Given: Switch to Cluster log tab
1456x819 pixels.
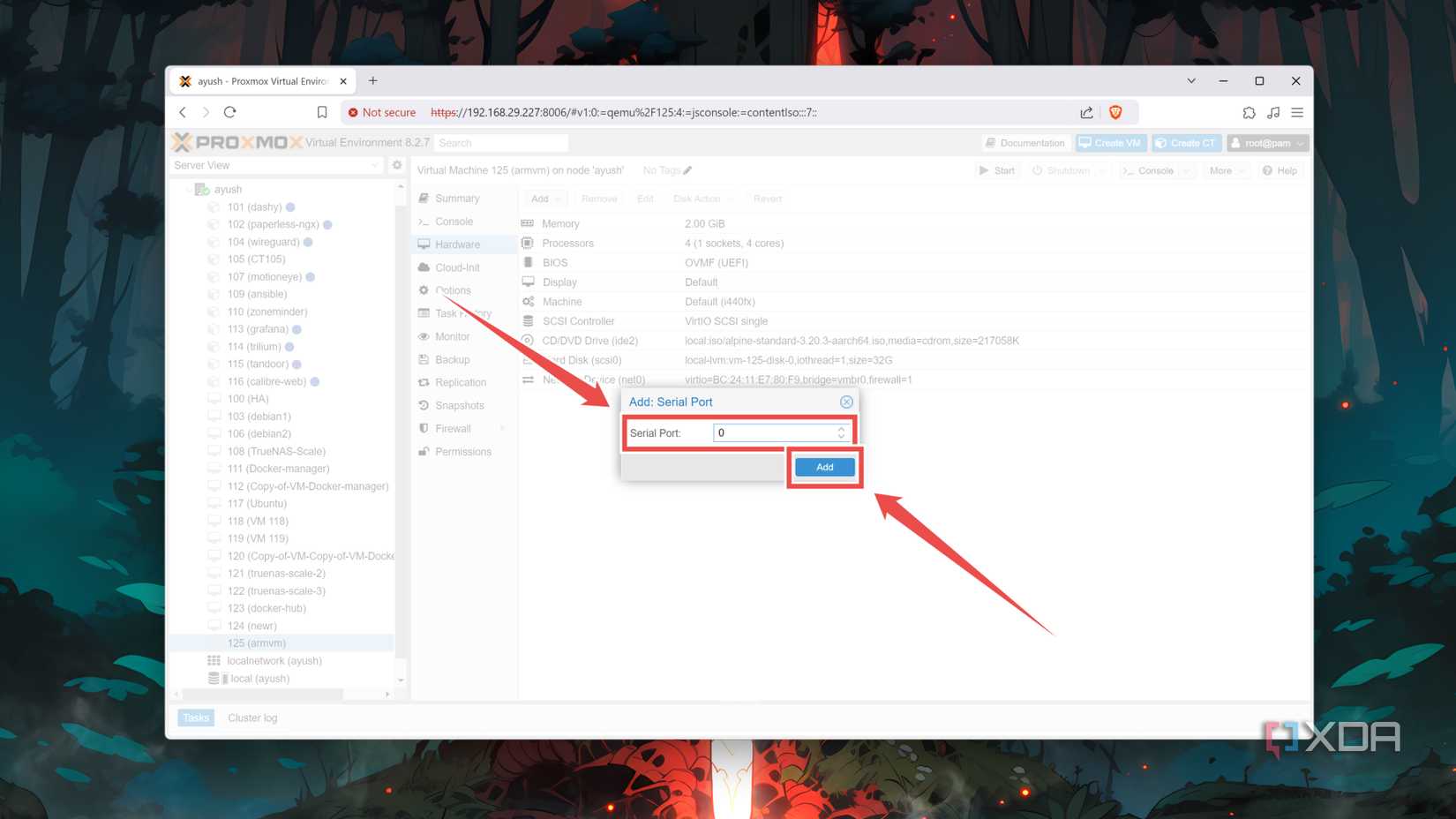Looking at the screenshot, I should click(x=252, y=718).
